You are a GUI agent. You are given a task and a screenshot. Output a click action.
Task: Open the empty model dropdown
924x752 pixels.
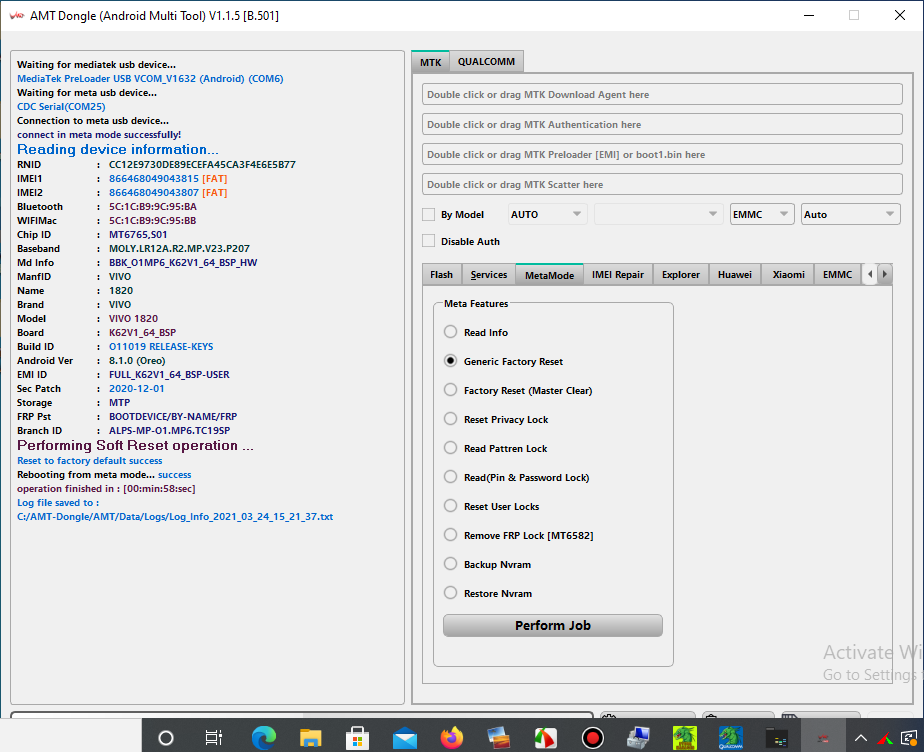tap(658, 214)
